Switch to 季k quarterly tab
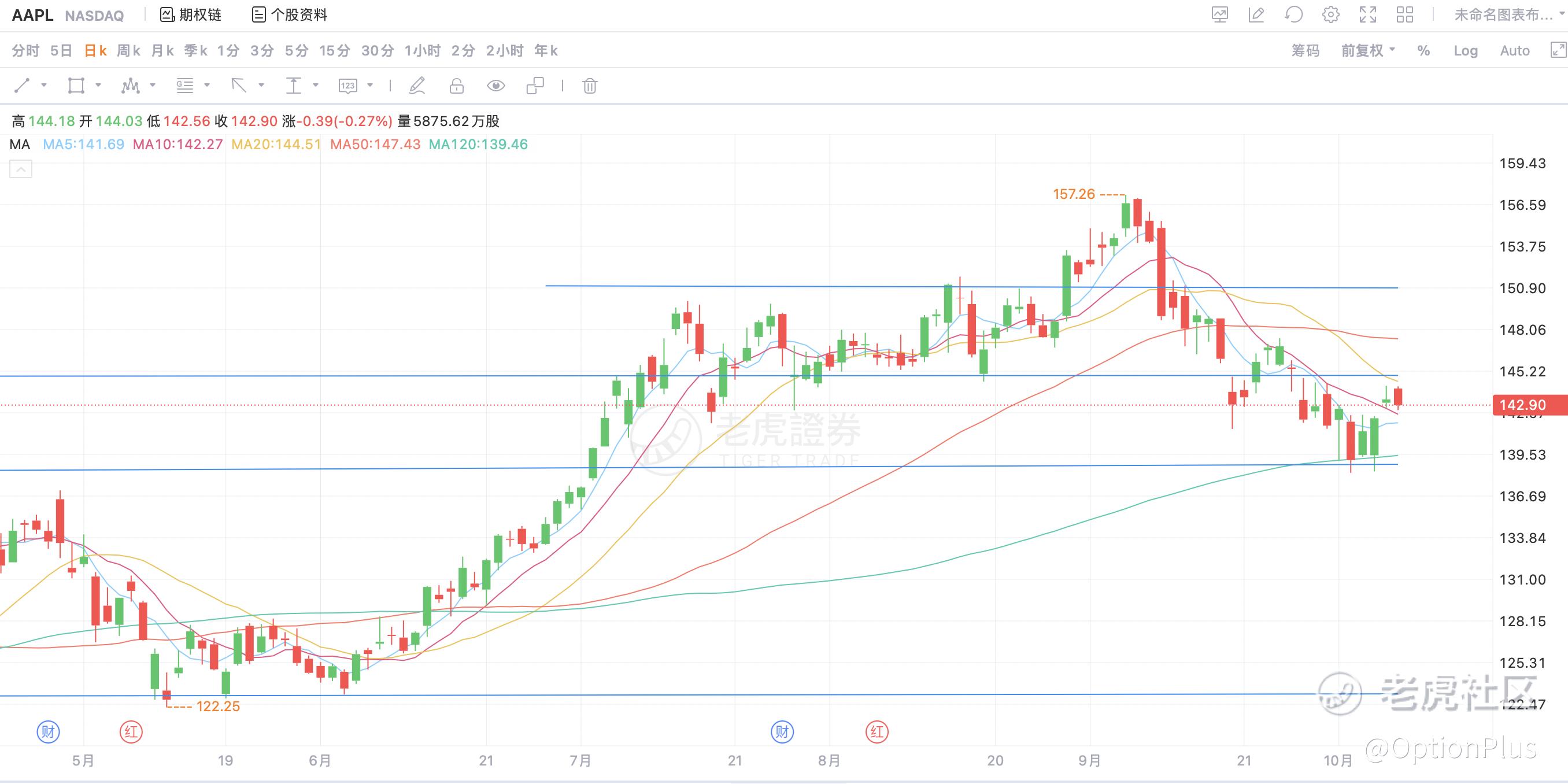Viewport: 1568px width, 784px height. pyautogui.click(x=196, y=50)
